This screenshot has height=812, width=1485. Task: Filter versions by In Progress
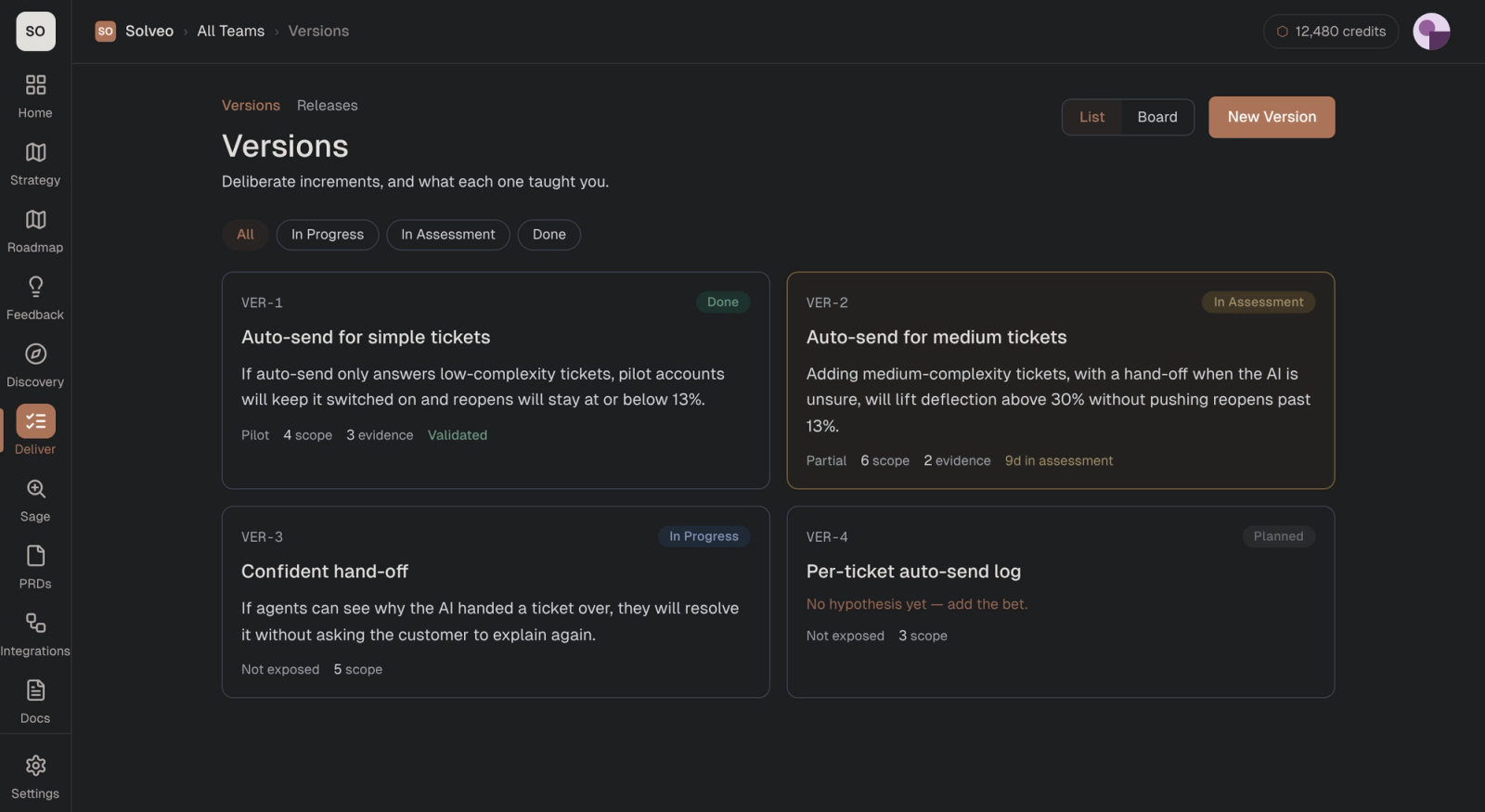tap(328, 235)
